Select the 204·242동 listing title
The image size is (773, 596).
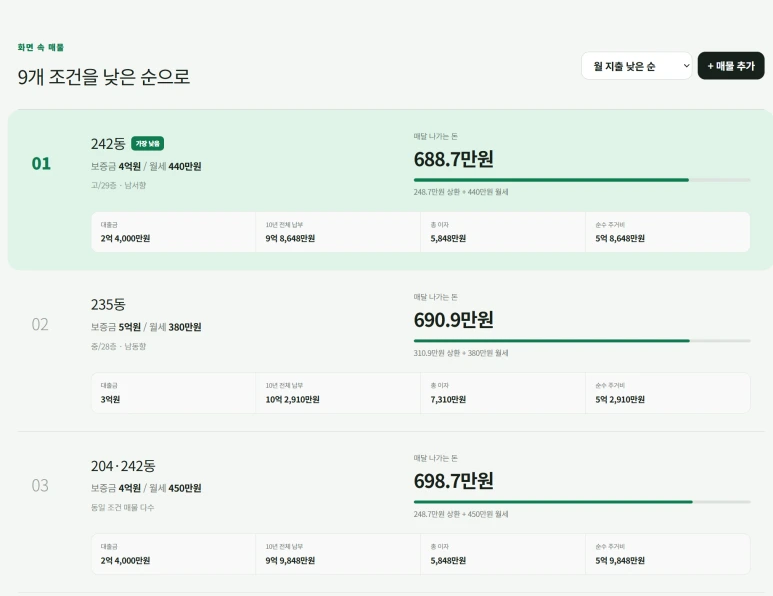(x=123, y=466)
